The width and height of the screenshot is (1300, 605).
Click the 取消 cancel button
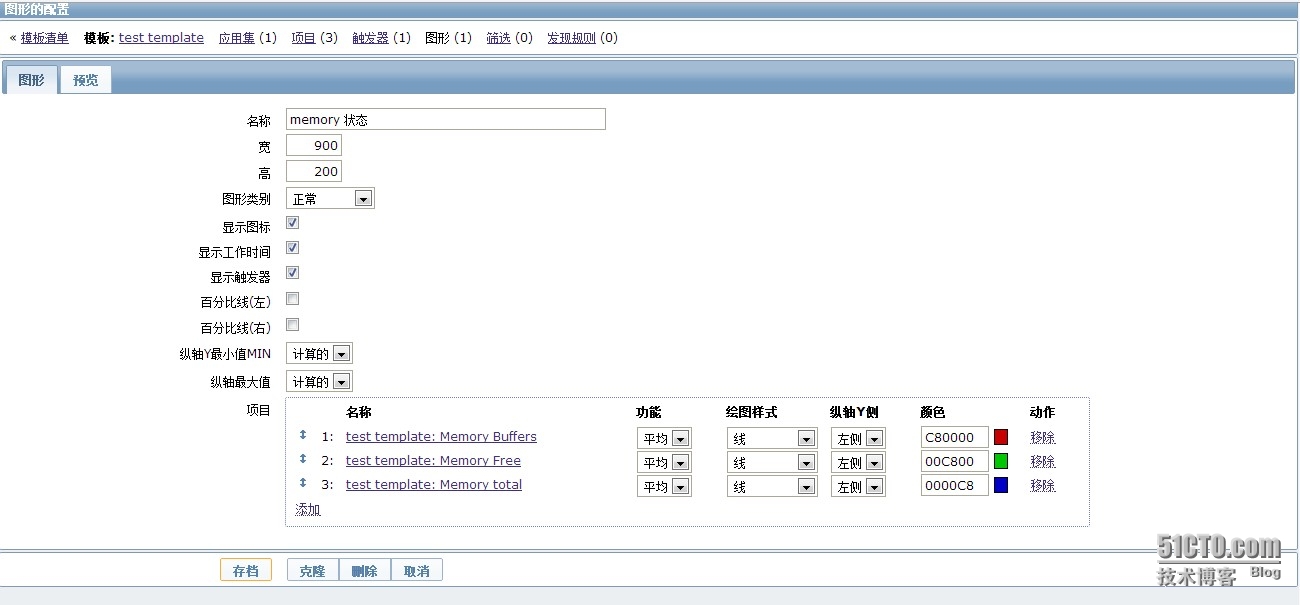coord(416,570)
